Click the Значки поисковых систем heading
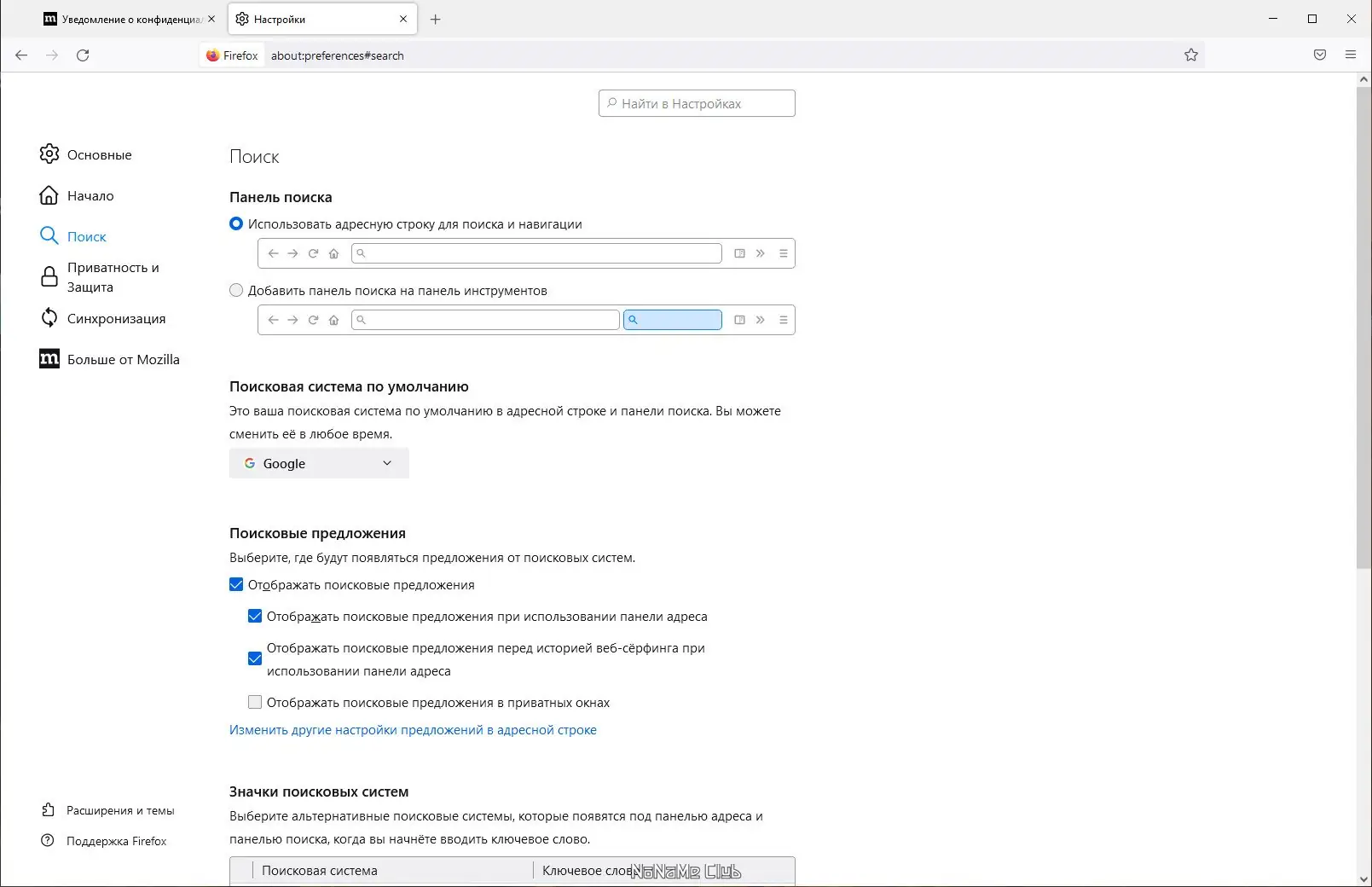The height and width of the screenshot is (887, 1372). coord(319,791)
